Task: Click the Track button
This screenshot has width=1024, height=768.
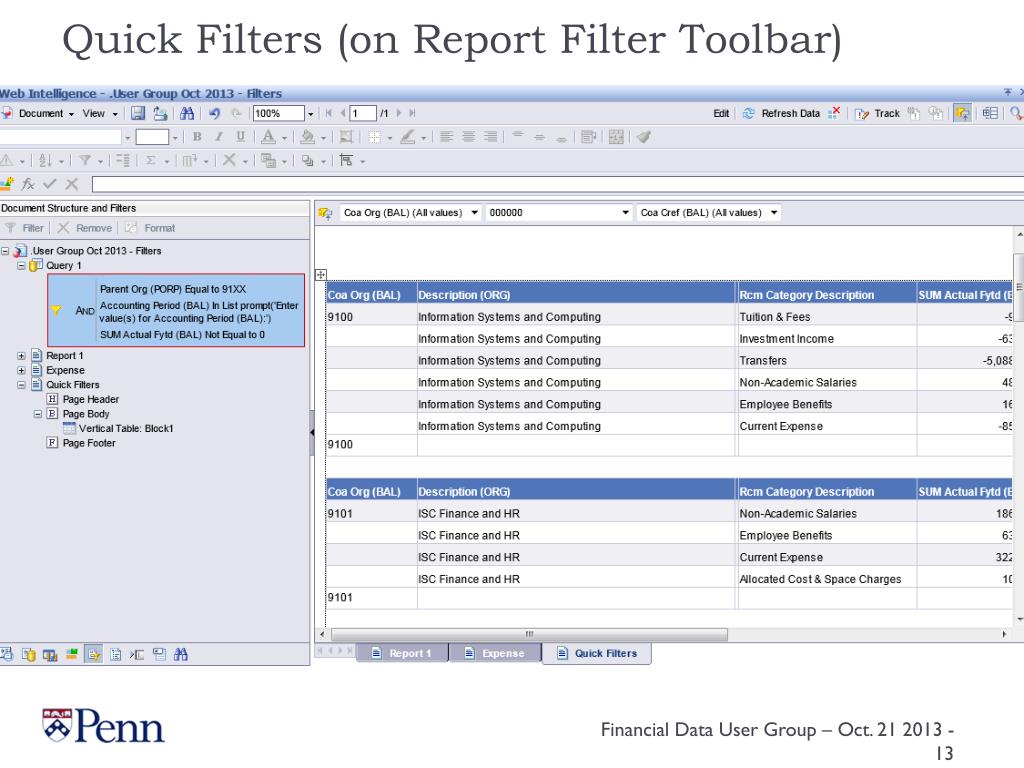Action: pyautogui.click(x=879, y=114)
